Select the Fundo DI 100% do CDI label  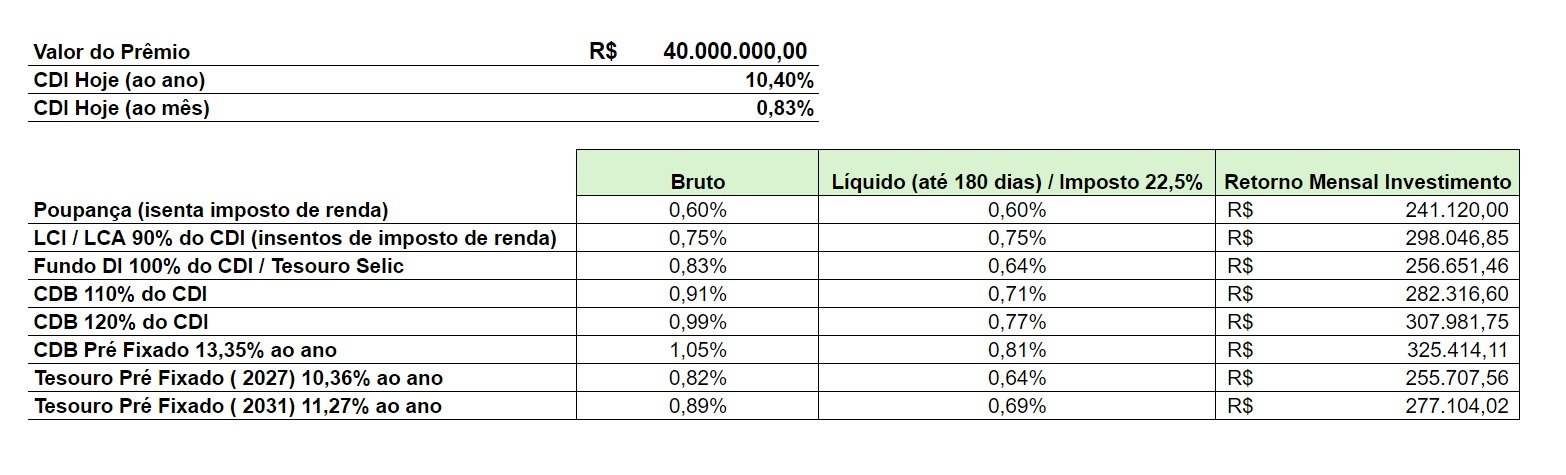point(219,266)
